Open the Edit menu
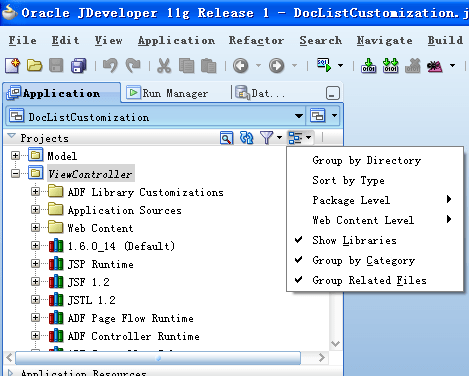This screenshot has height=376, width=469. coord(65,40)
